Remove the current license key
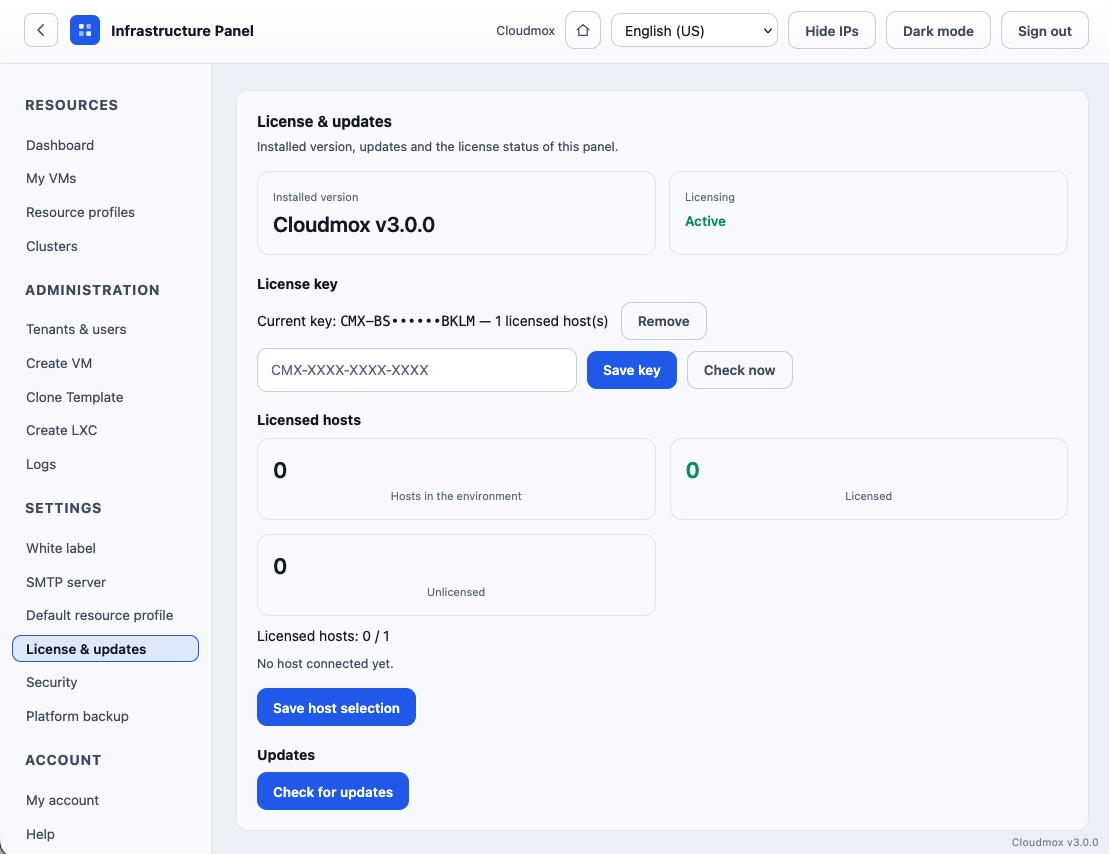 coord(663,321)
